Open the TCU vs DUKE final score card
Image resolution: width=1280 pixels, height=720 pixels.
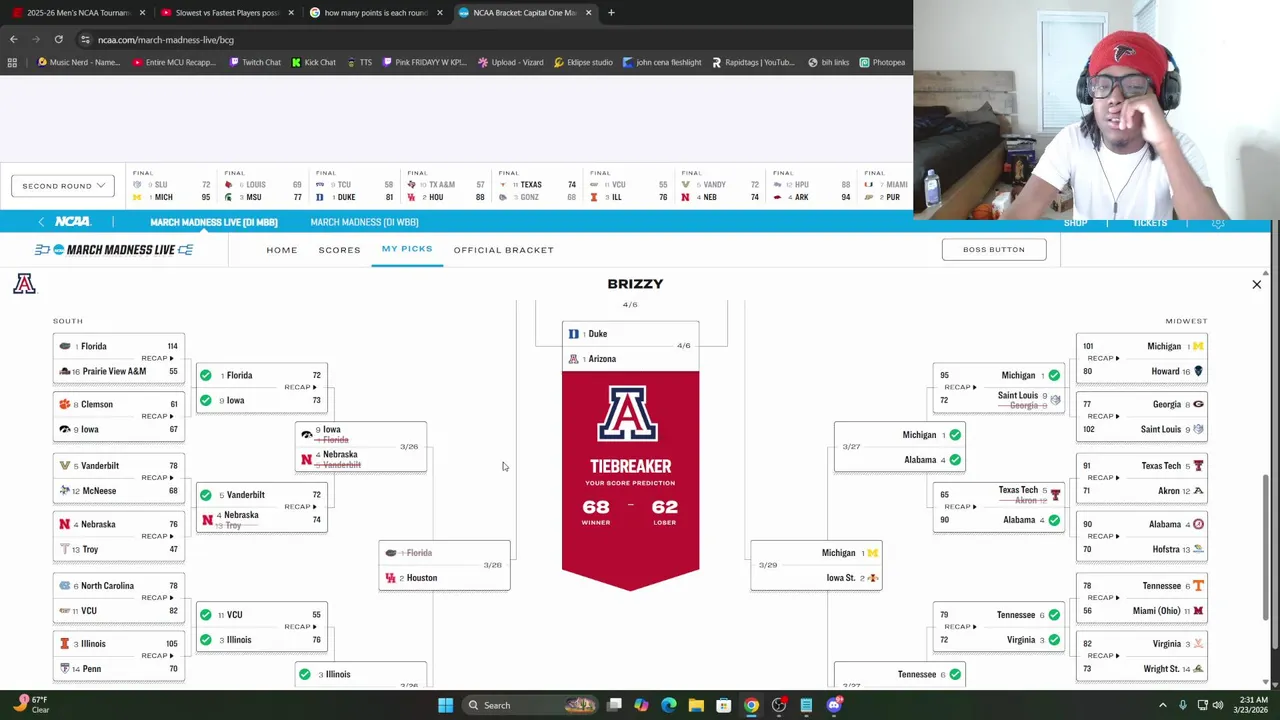[x=355, y=186]
